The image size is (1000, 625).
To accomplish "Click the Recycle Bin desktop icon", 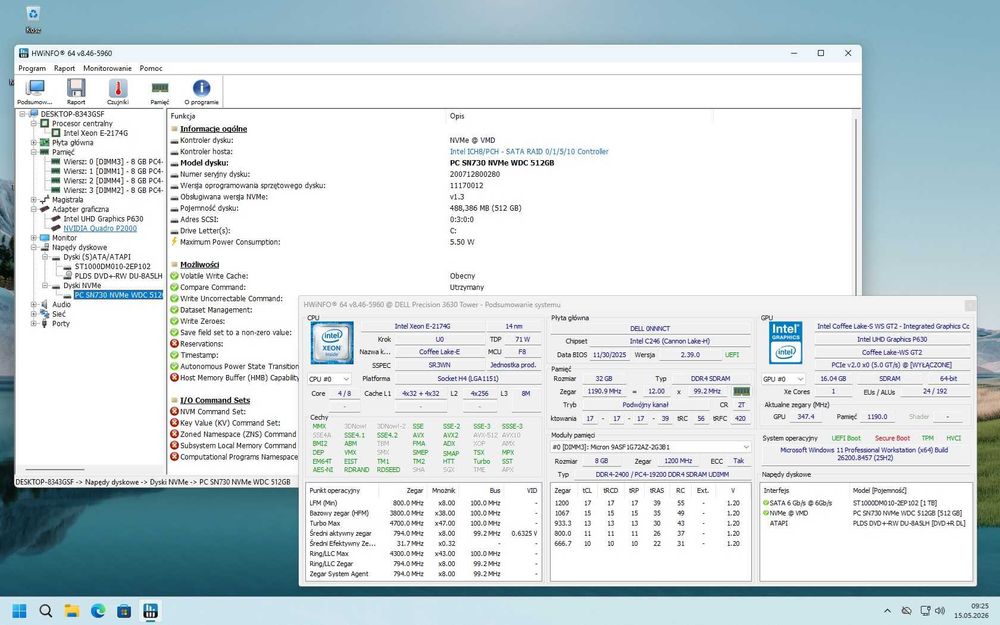I will 33,19.
